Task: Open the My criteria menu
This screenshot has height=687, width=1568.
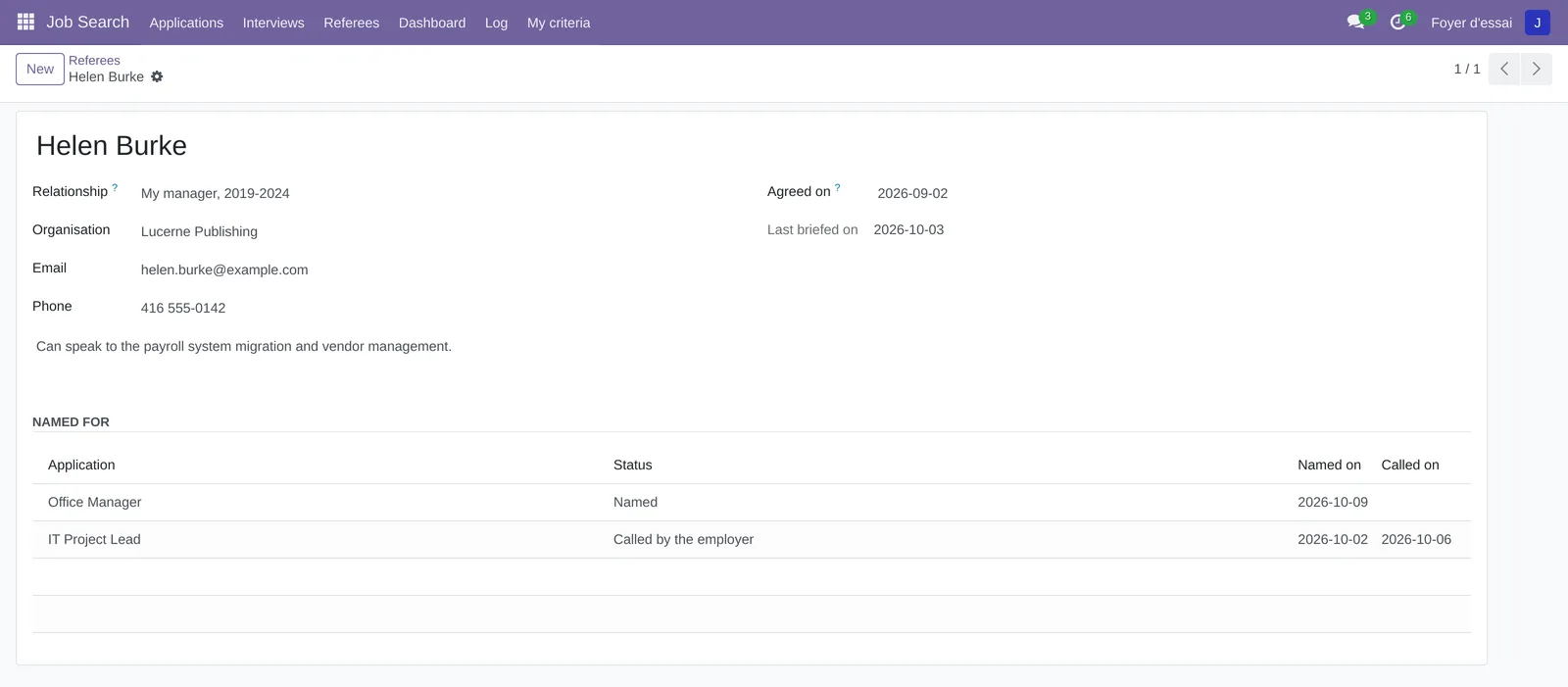Action: coord(559,23)
